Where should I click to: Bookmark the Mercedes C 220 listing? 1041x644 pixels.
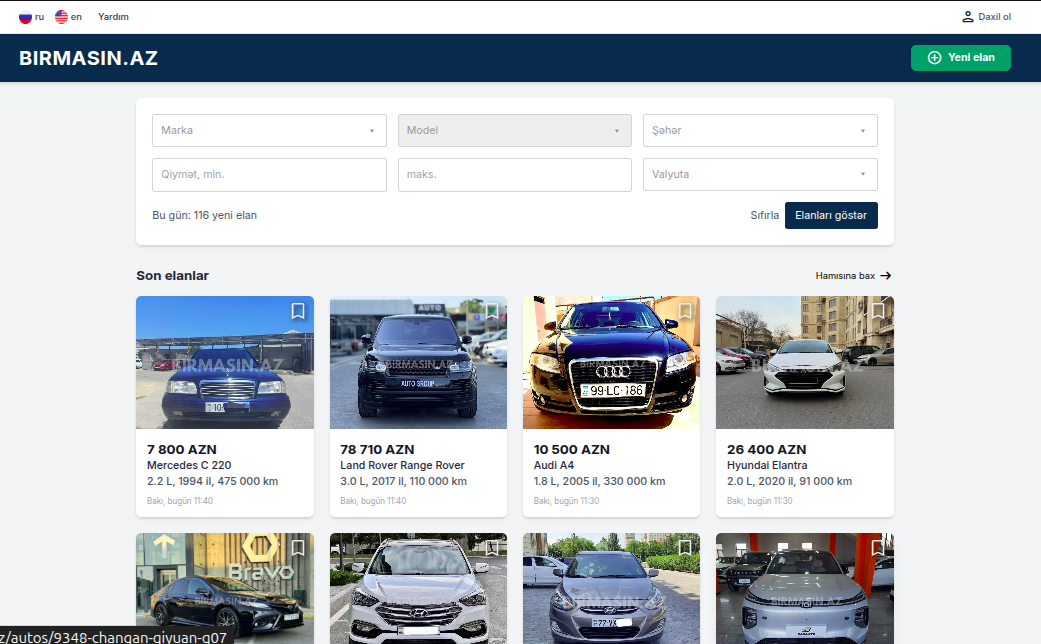tap(298, 311)
